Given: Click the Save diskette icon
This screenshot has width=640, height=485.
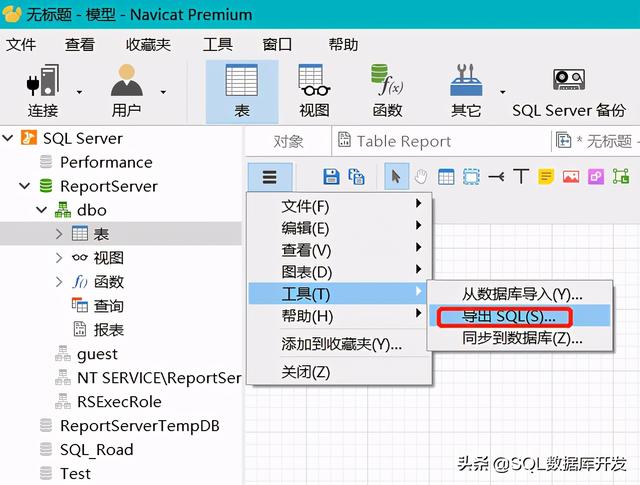Looking at the screenshot, I should click(x=331, y=177).
